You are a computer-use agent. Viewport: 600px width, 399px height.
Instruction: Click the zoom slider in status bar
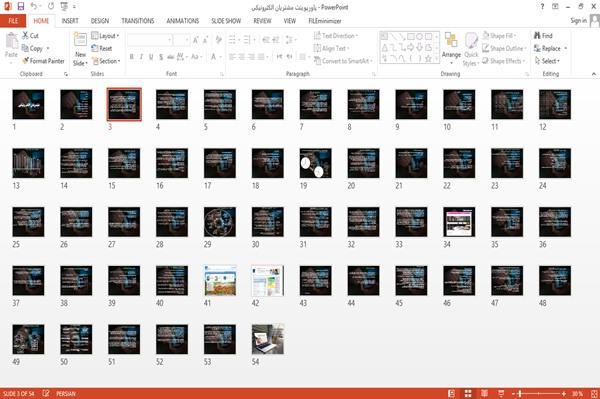coord(538,393)
